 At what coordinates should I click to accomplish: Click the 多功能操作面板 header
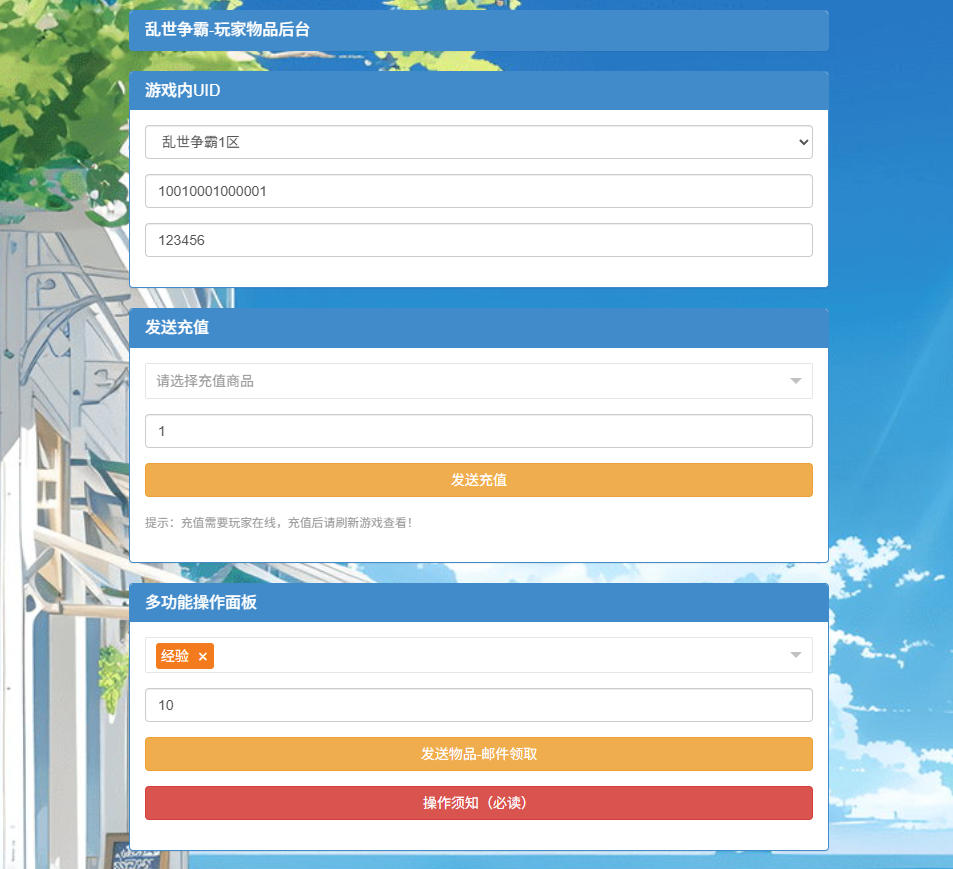pyautogui.click(x=478, y=602)
